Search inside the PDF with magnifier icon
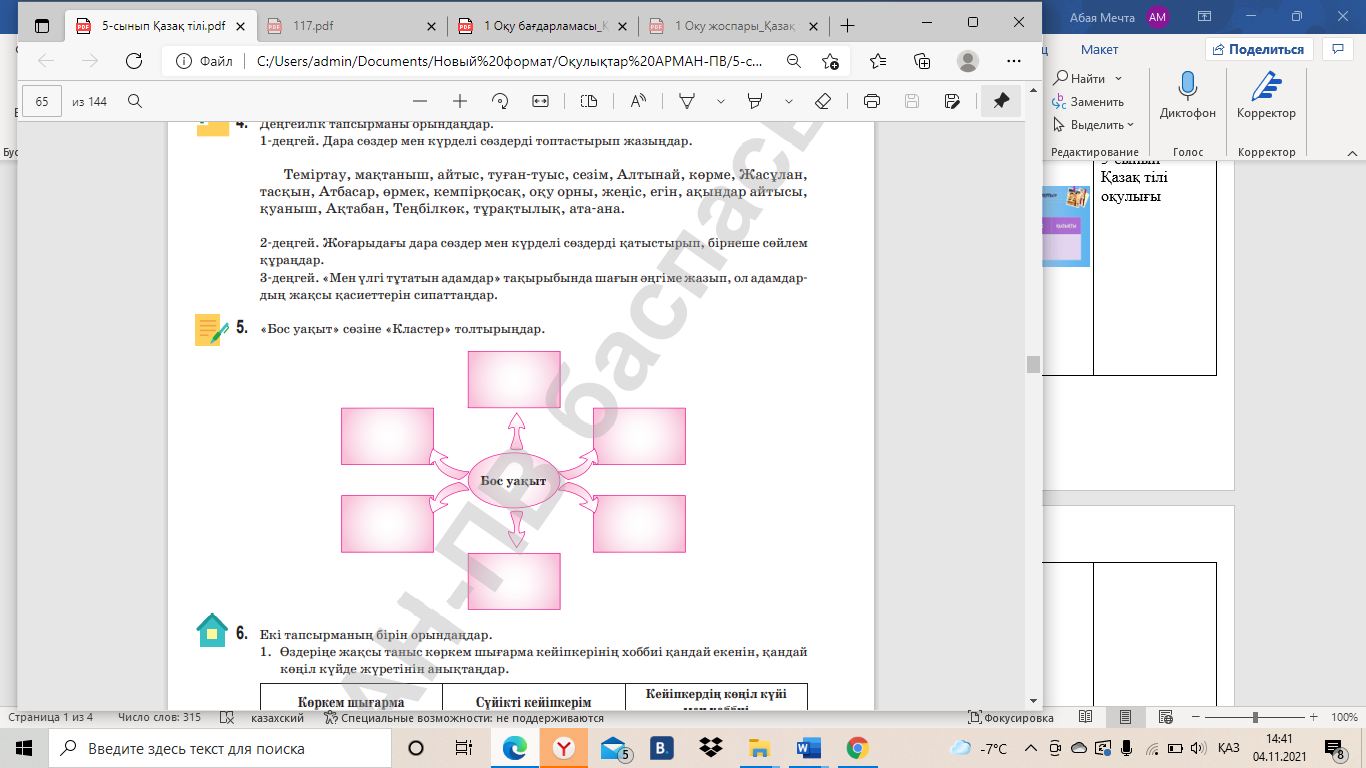1366x768 pixels. click(135, 101)
